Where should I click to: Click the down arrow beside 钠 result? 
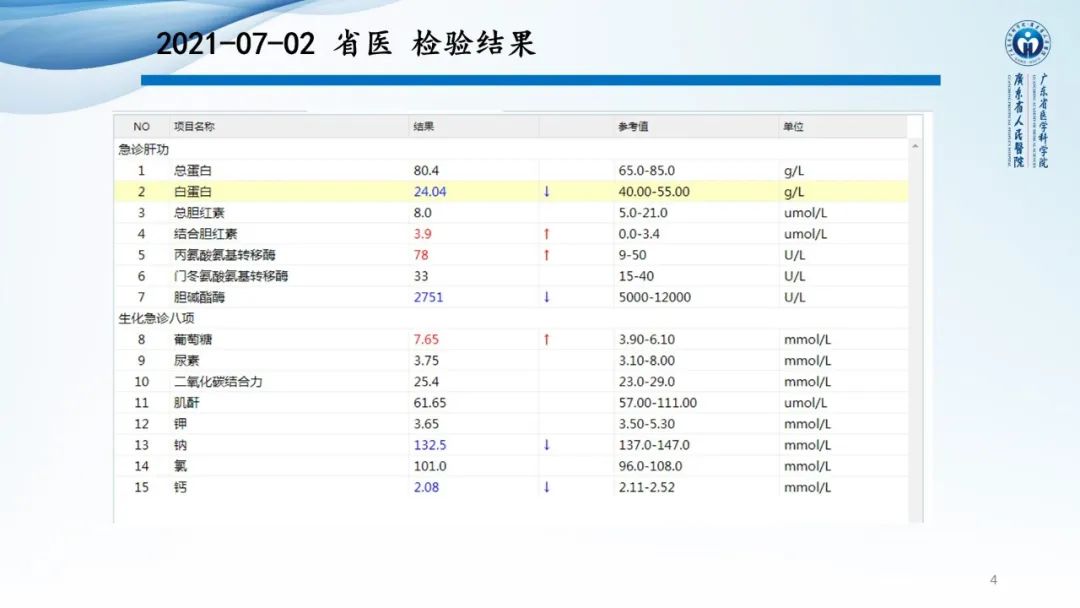coord(546,445)
